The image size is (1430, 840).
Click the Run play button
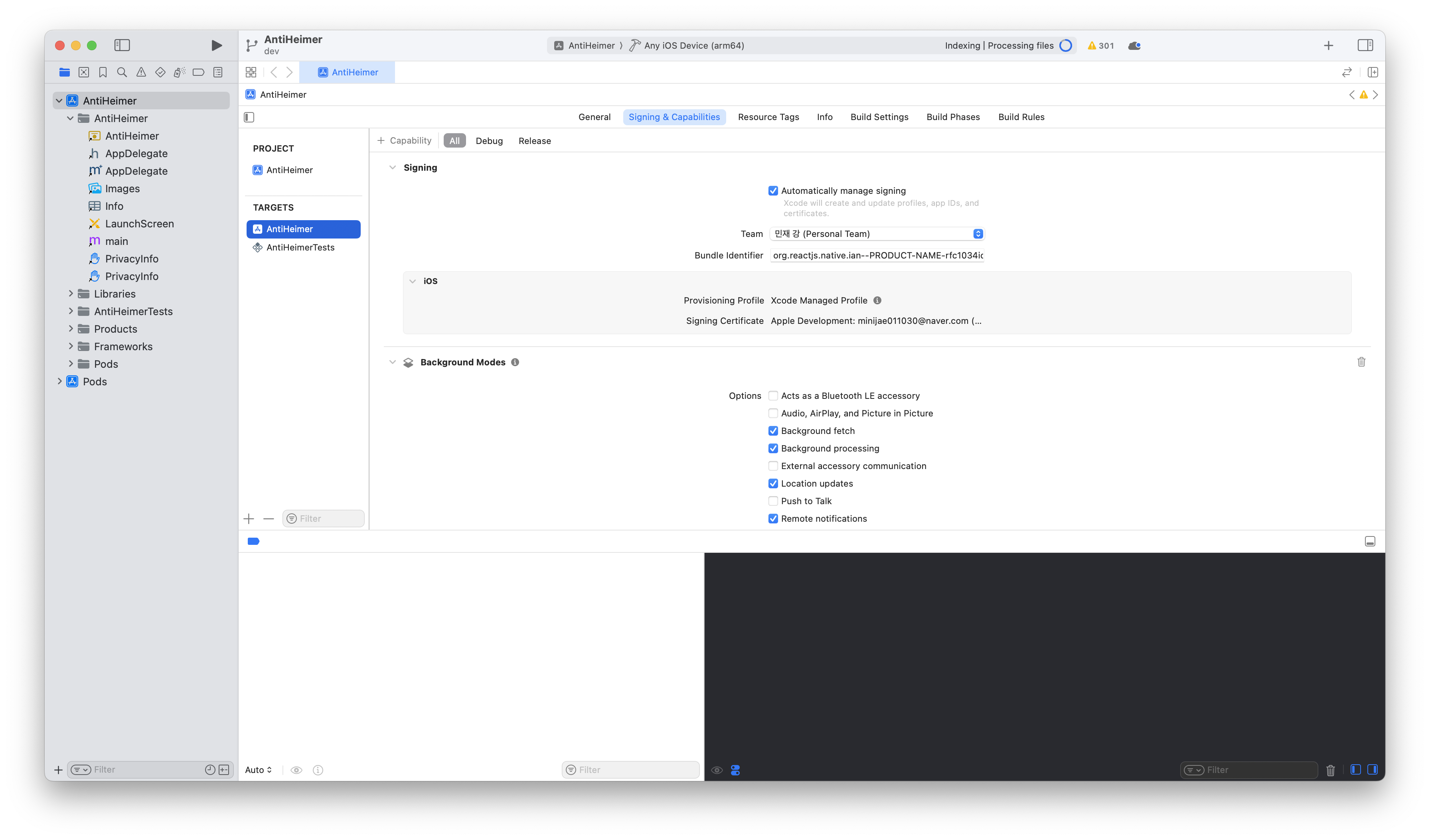pos(216,45)
